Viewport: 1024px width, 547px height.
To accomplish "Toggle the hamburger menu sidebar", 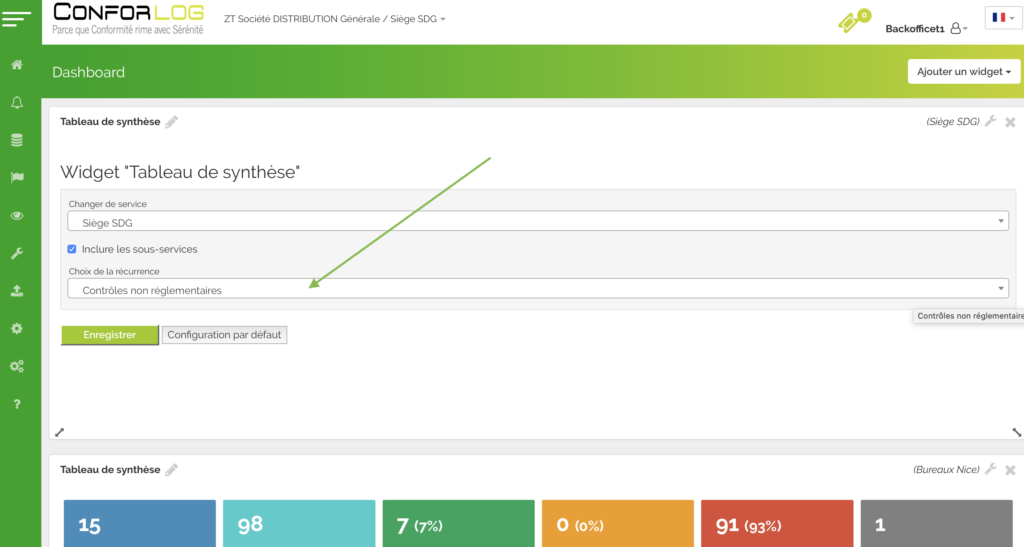I will [17, 19].
